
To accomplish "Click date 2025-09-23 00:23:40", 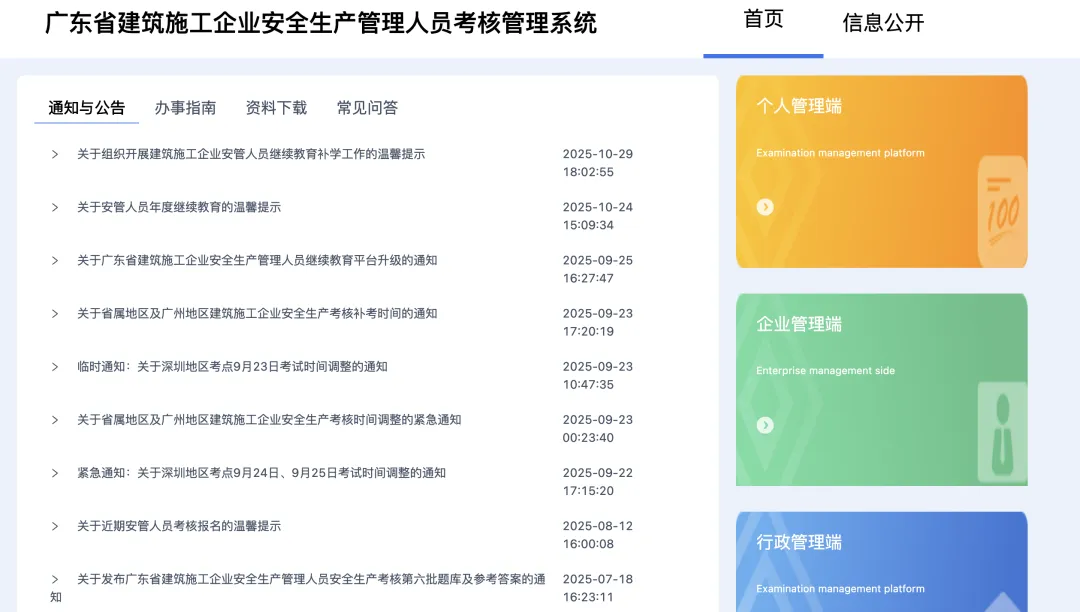I will click(x=598, y=428).
